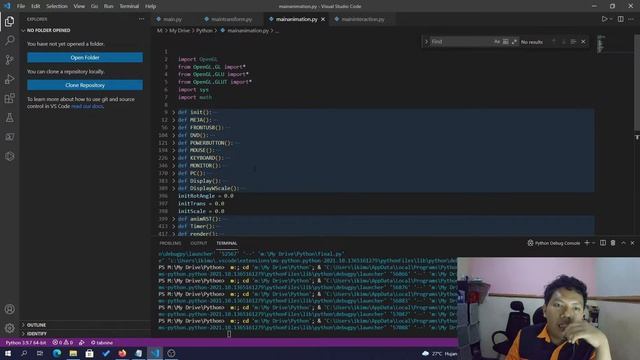Viewport: 640px width, 360px height.
Task: Split the terminal panel
Action: click(603, 243)
